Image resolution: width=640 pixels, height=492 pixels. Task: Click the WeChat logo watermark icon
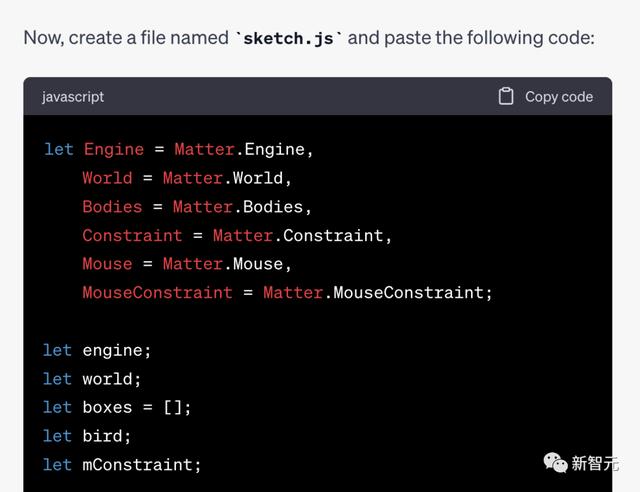(554, 462)
